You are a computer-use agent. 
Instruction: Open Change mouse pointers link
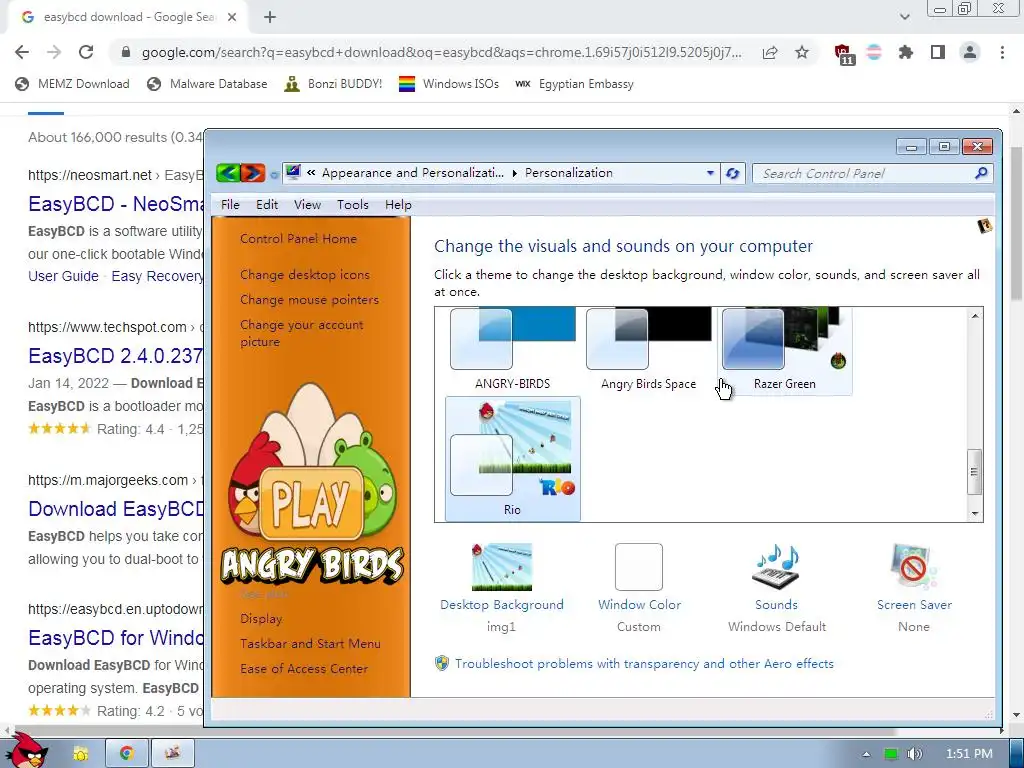tap(310, 299)
